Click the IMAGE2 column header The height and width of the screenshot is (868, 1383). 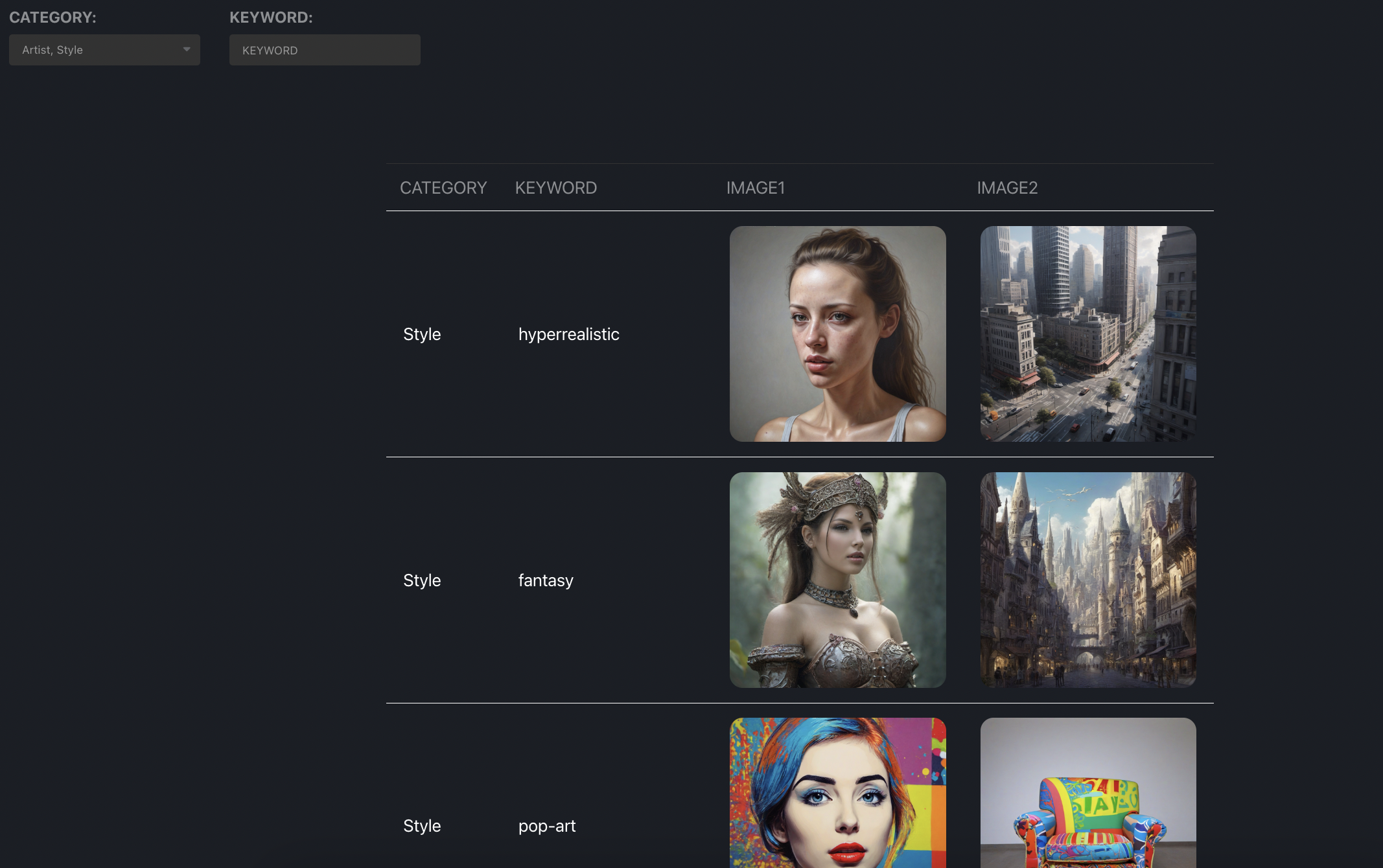pyautogui.click(x=1007, y=188)
